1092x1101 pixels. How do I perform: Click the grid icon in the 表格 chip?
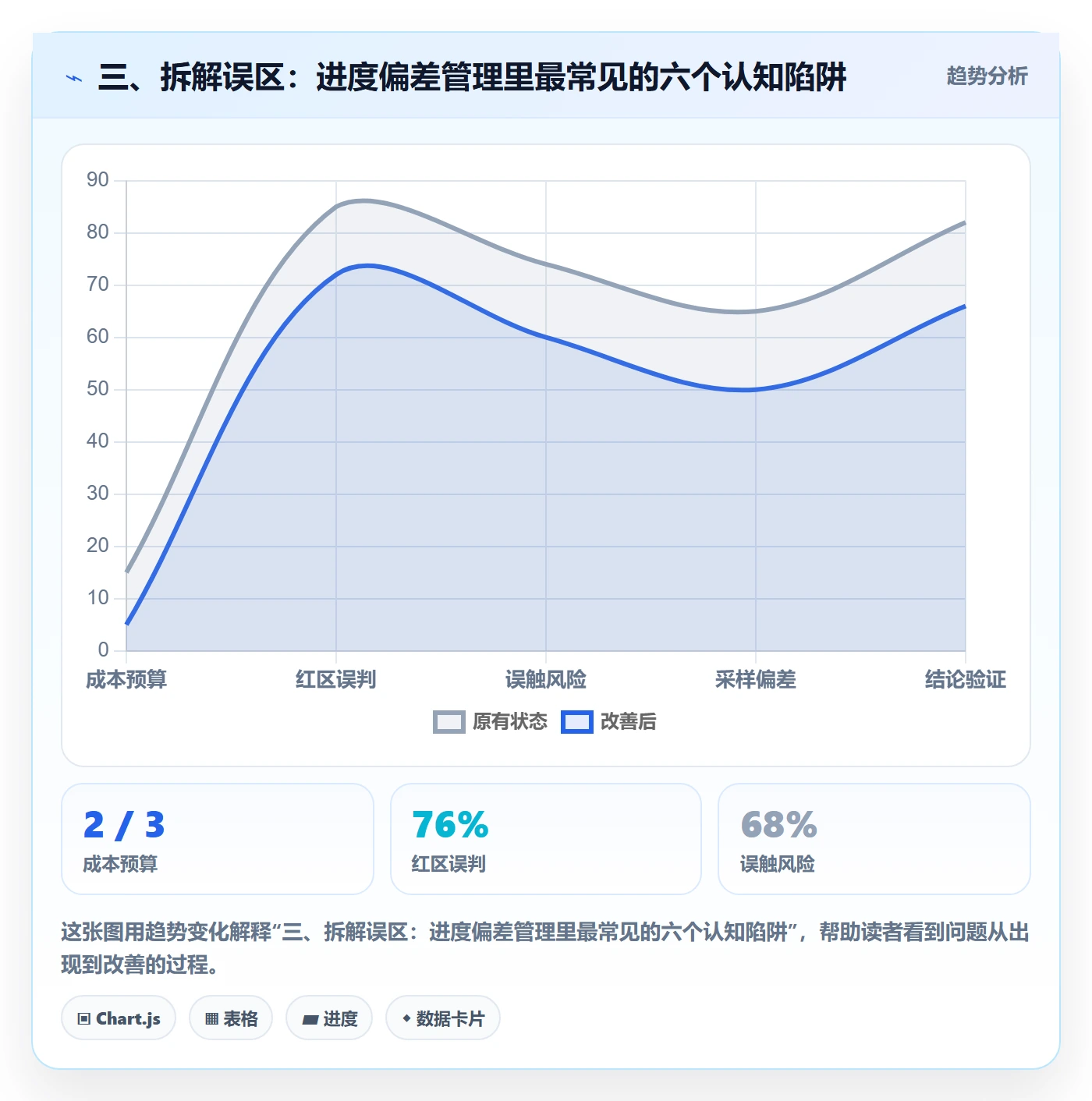(211, 1019)
